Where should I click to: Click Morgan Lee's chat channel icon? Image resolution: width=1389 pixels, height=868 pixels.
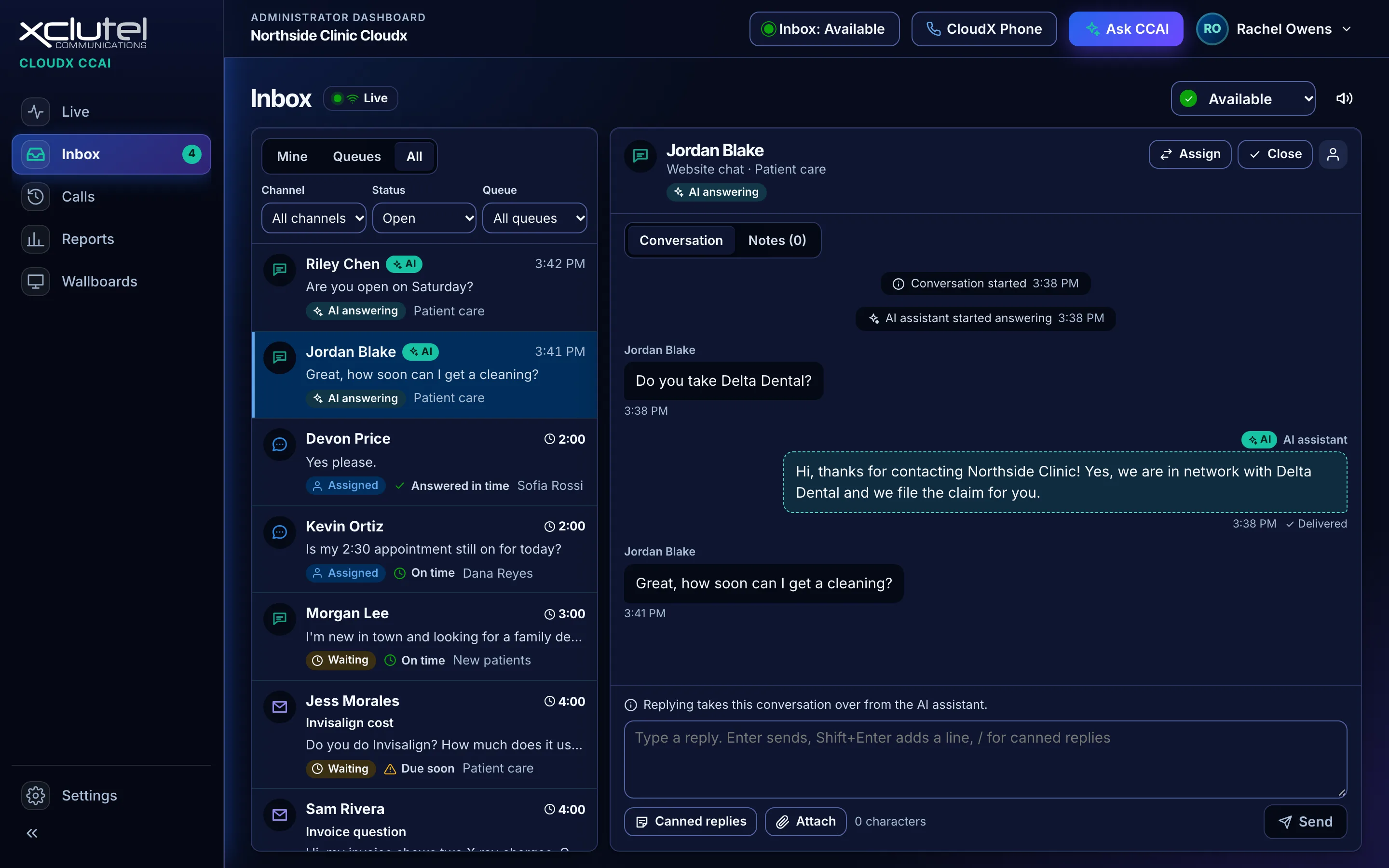coord(280,619)
